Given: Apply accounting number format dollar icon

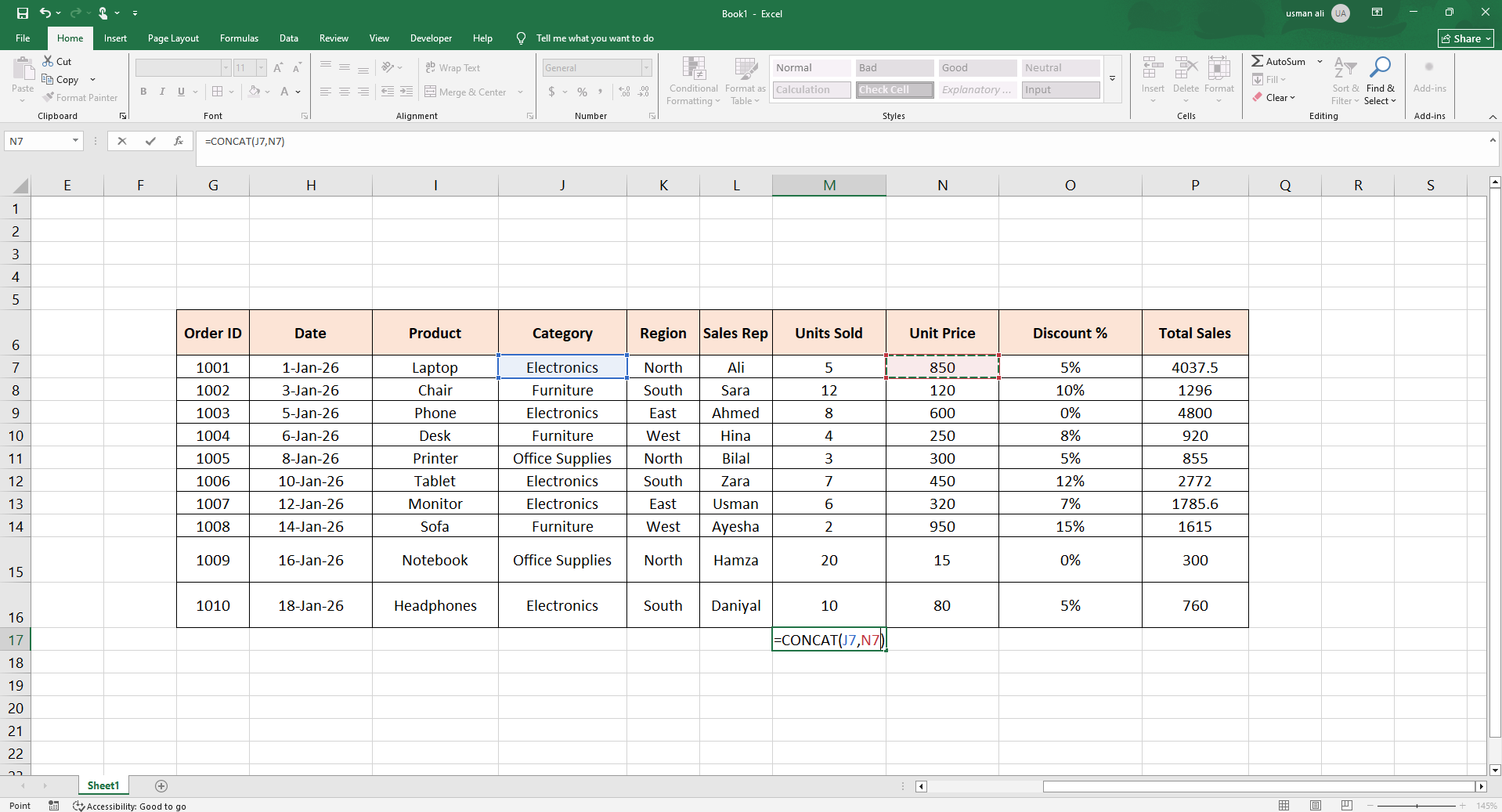Looking at the screenshot, I should tap(551, 92).
